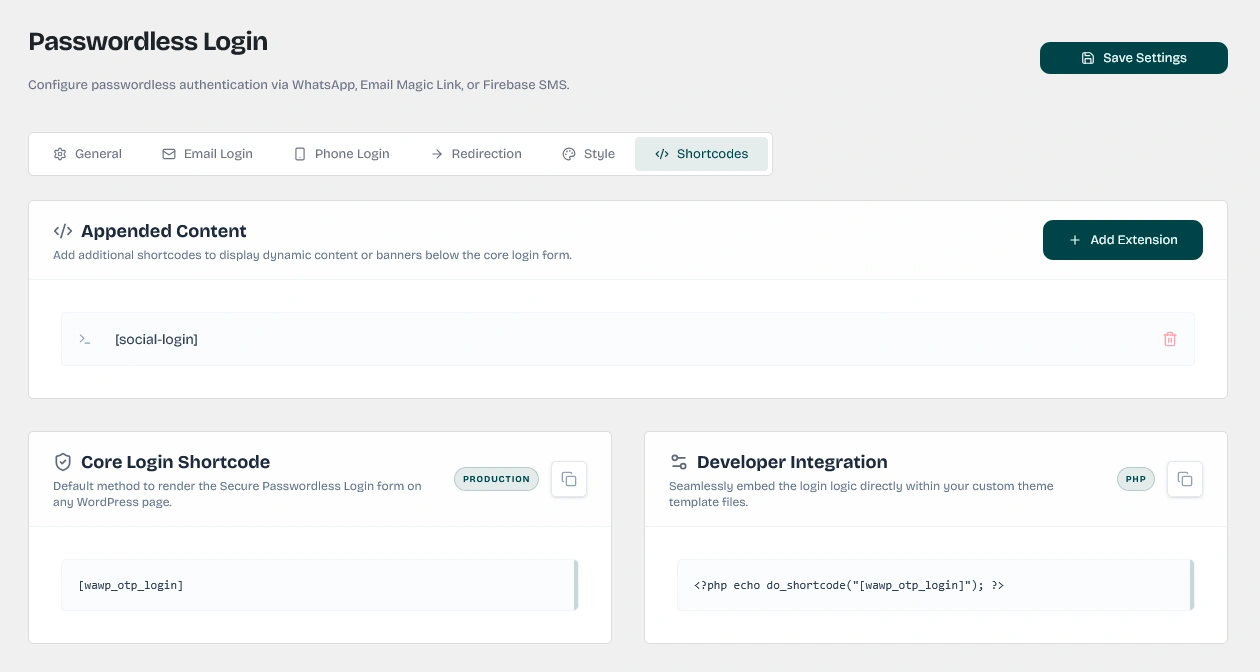The width and height of the screenshot is (1260, 672).
Task: Go to the Style tab
Action: (588, 154)
